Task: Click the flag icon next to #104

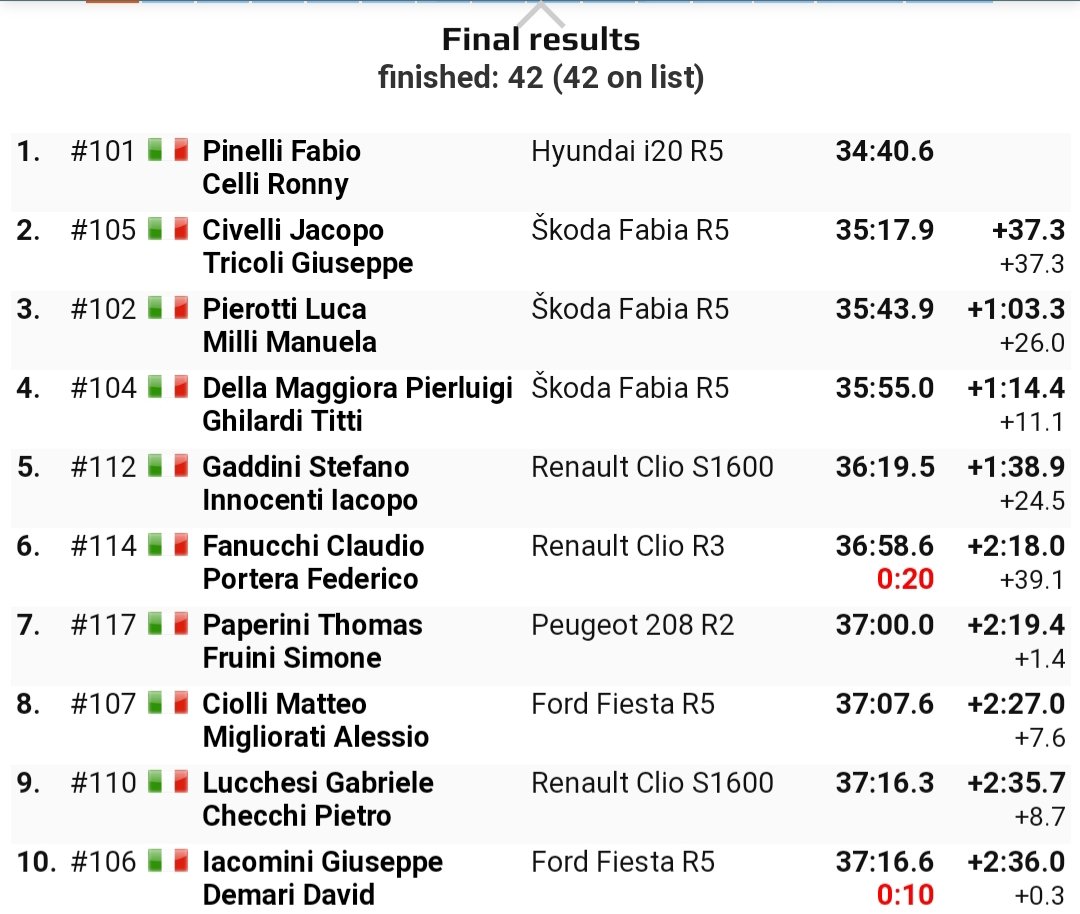Action: coord(168,388)
